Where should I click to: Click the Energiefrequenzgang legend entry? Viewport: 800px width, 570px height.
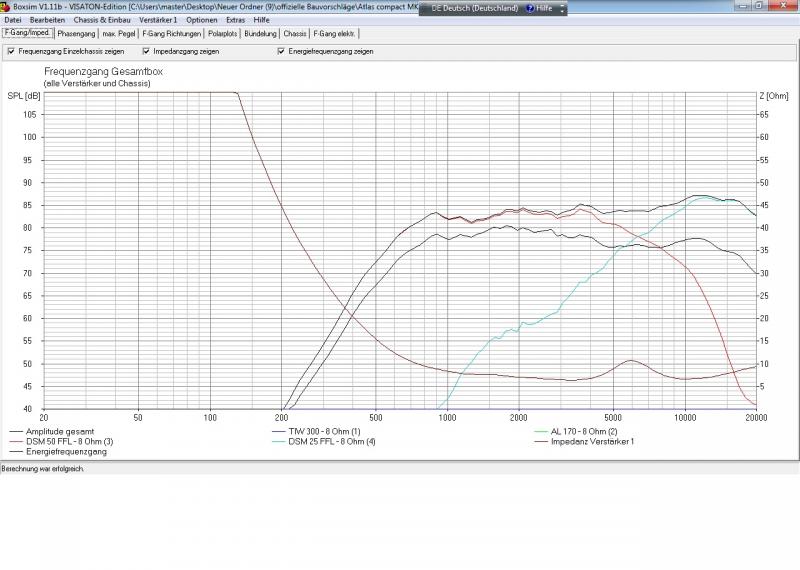[x=58, y=452]
